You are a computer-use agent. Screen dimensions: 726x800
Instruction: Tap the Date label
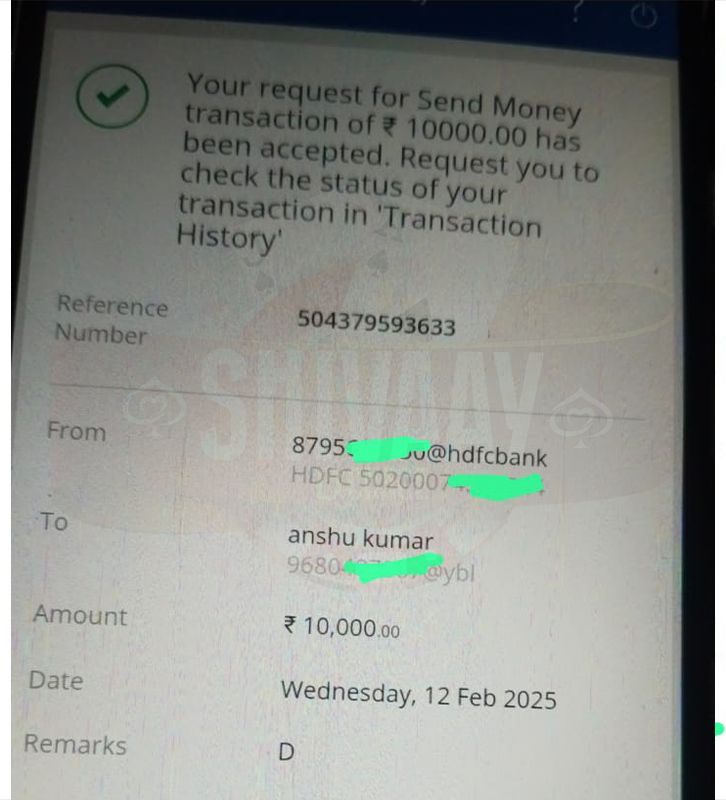(56, 680)
